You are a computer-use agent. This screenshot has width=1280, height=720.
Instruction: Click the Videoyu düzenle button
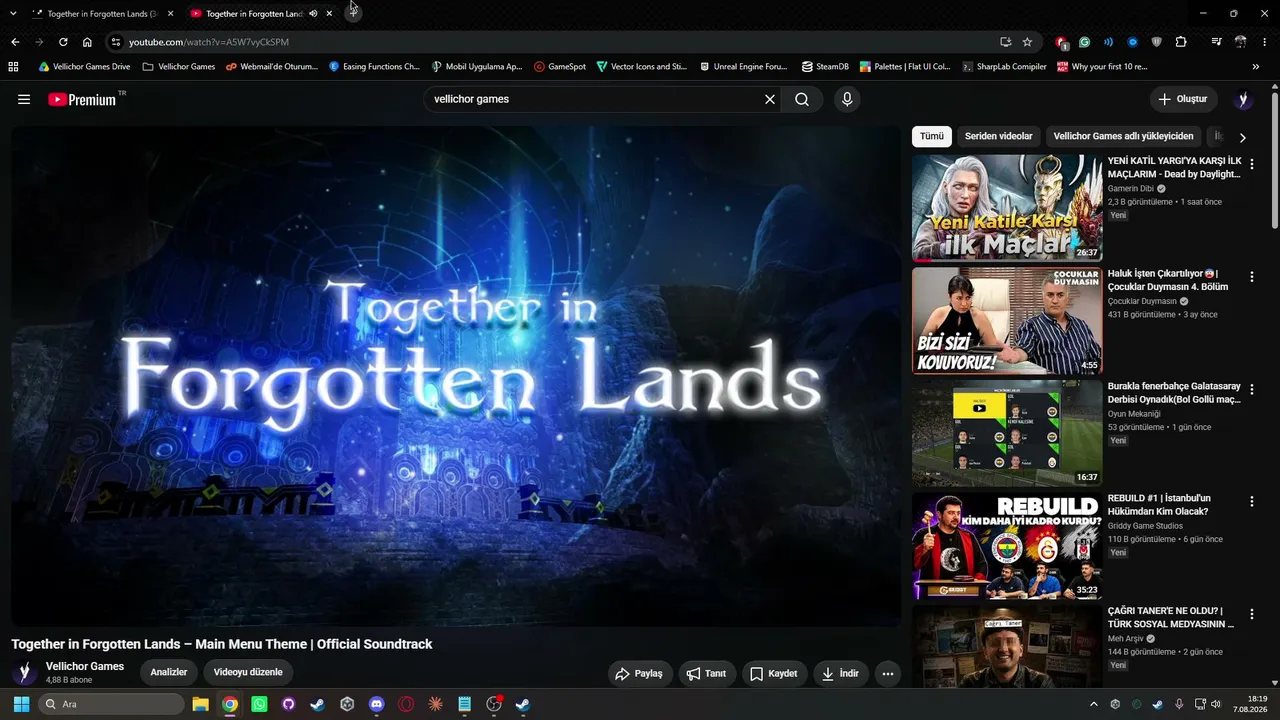pos(249,672)
